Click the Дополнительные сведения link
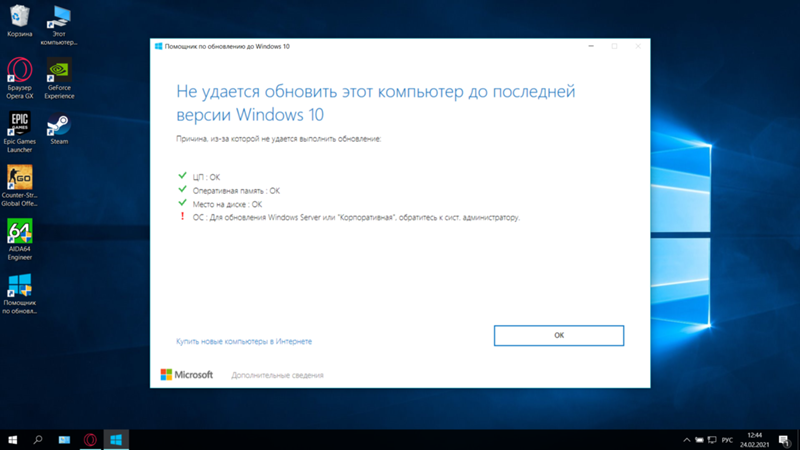 (277, 375)
